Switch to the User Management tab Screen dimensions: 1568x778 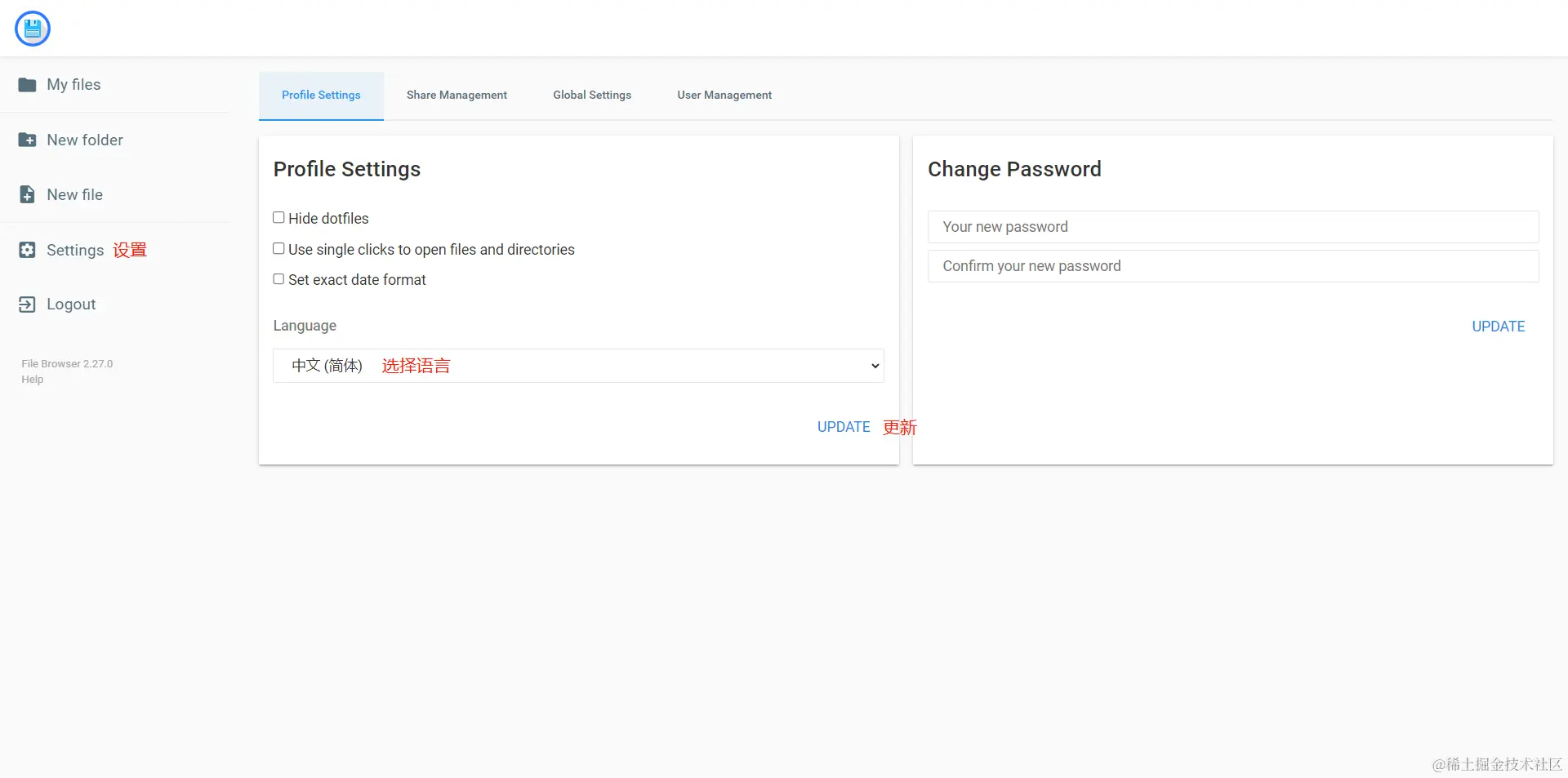[724, 96]
